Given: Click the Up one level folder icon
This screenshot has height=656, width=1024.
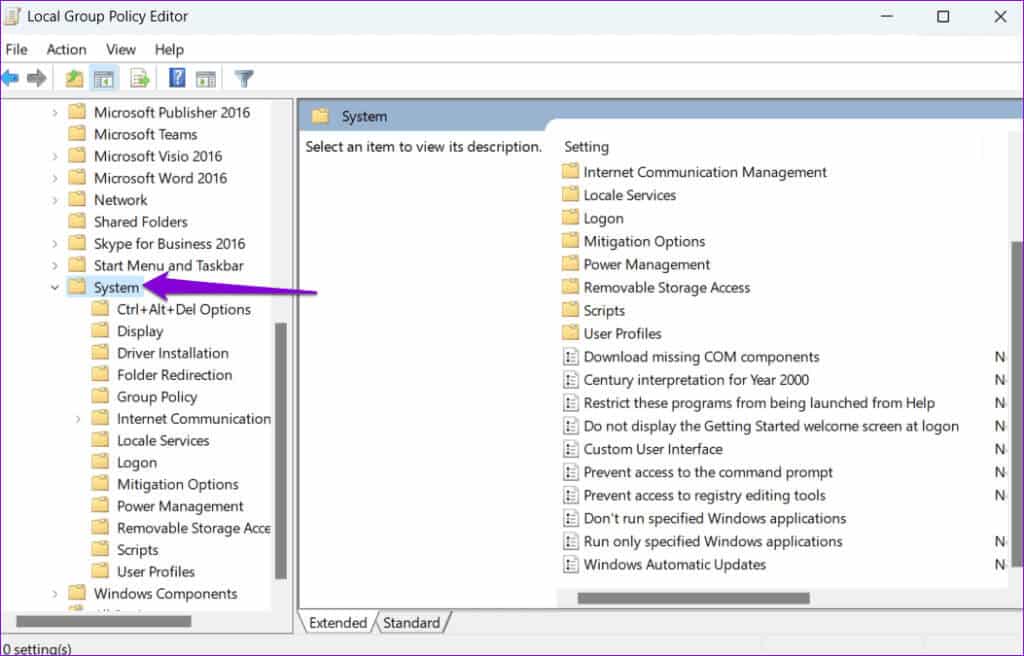Looking at the screenshot, I should (x=74, y=78).
